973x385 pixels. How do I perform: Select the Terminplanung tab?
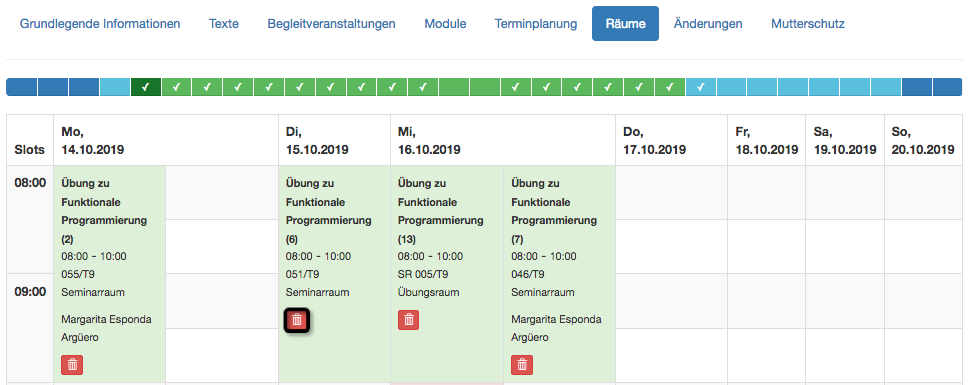coord(536,24)
